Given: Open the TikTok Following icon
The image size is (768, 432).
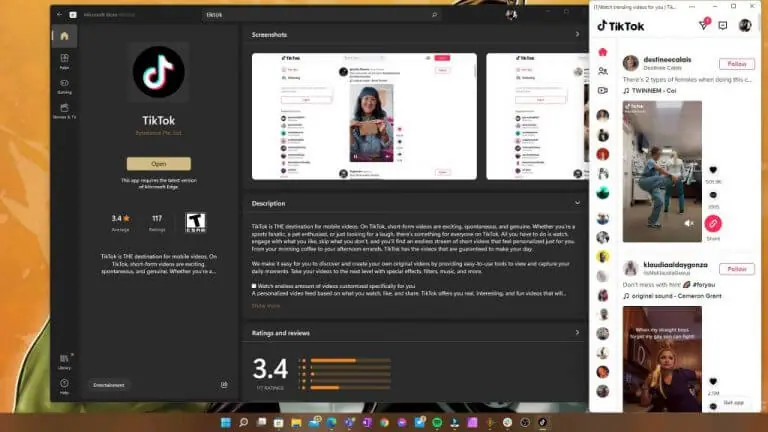Looking at the screenshot, I should click(603, 71).
